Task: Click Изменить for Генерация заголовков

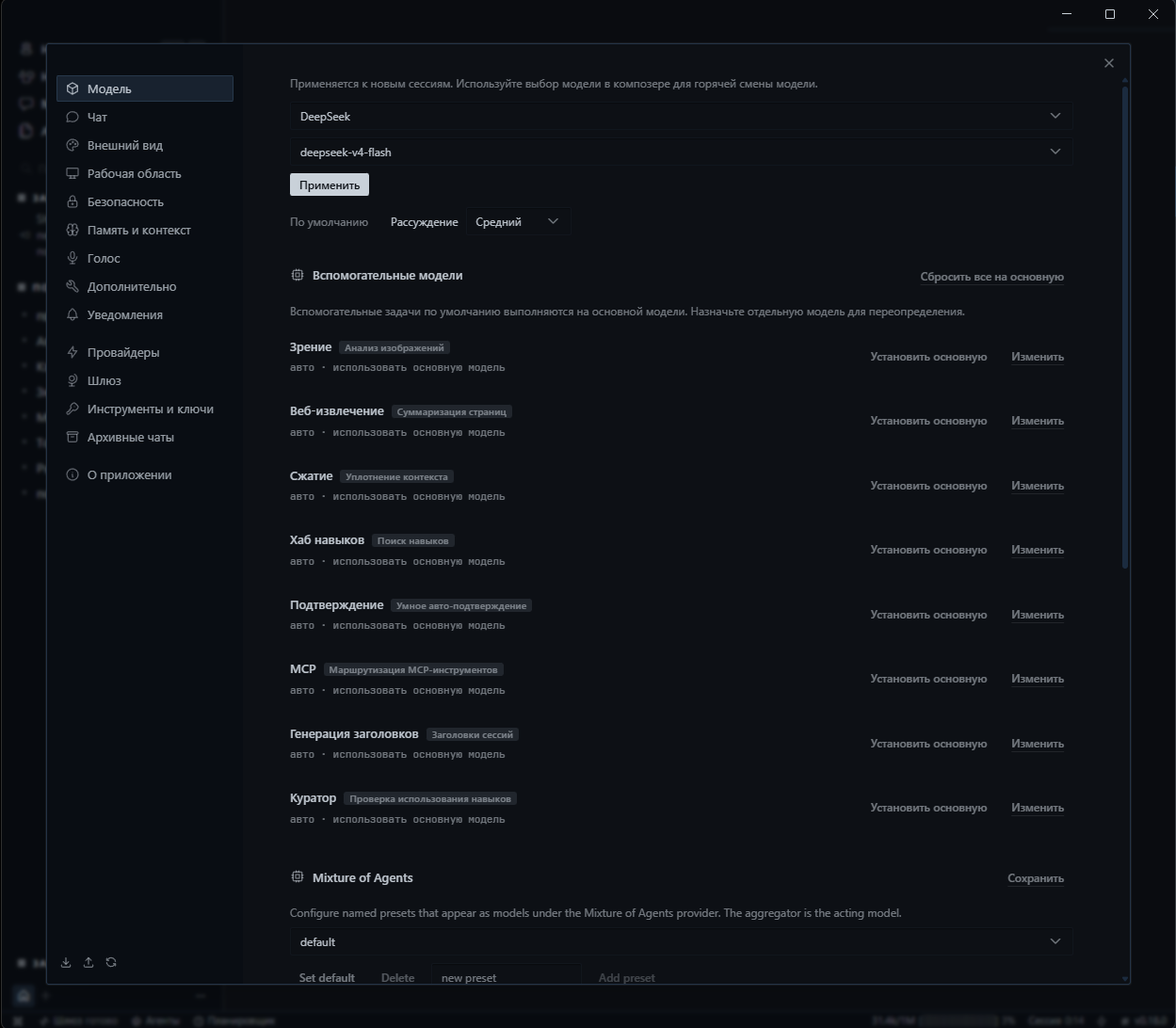Action: pyautogui.click(x=1038, y=744)
